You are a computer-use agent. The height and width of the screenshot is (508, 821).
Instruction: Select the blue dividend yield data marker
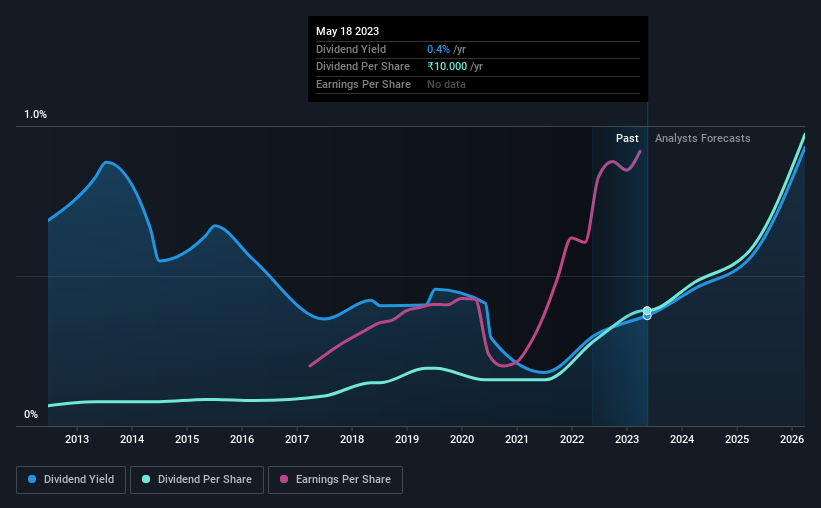pyautogui.click(x=647, y=316)
